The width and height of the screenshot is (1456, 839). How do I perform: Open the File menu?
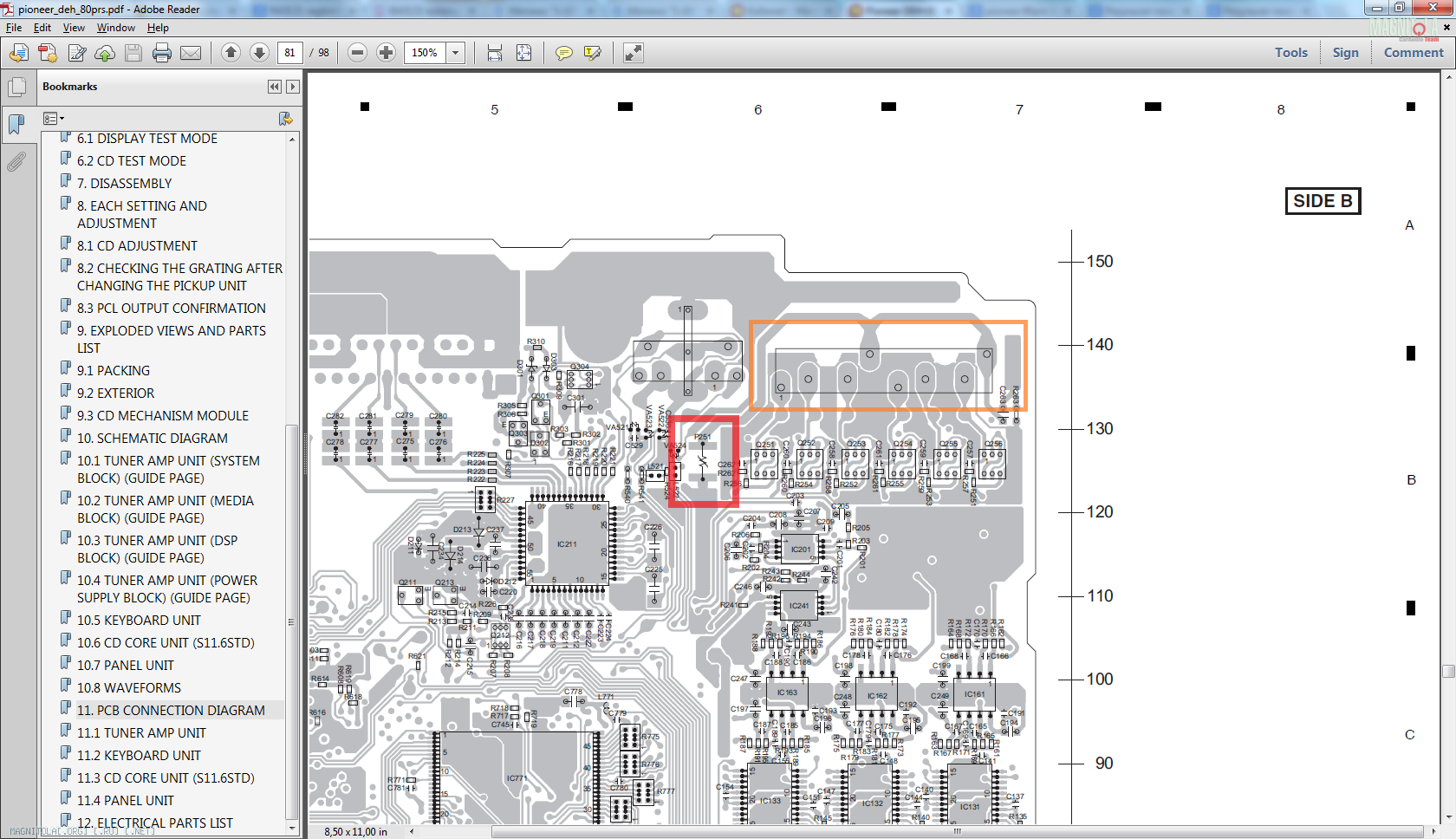pos(14,28)
